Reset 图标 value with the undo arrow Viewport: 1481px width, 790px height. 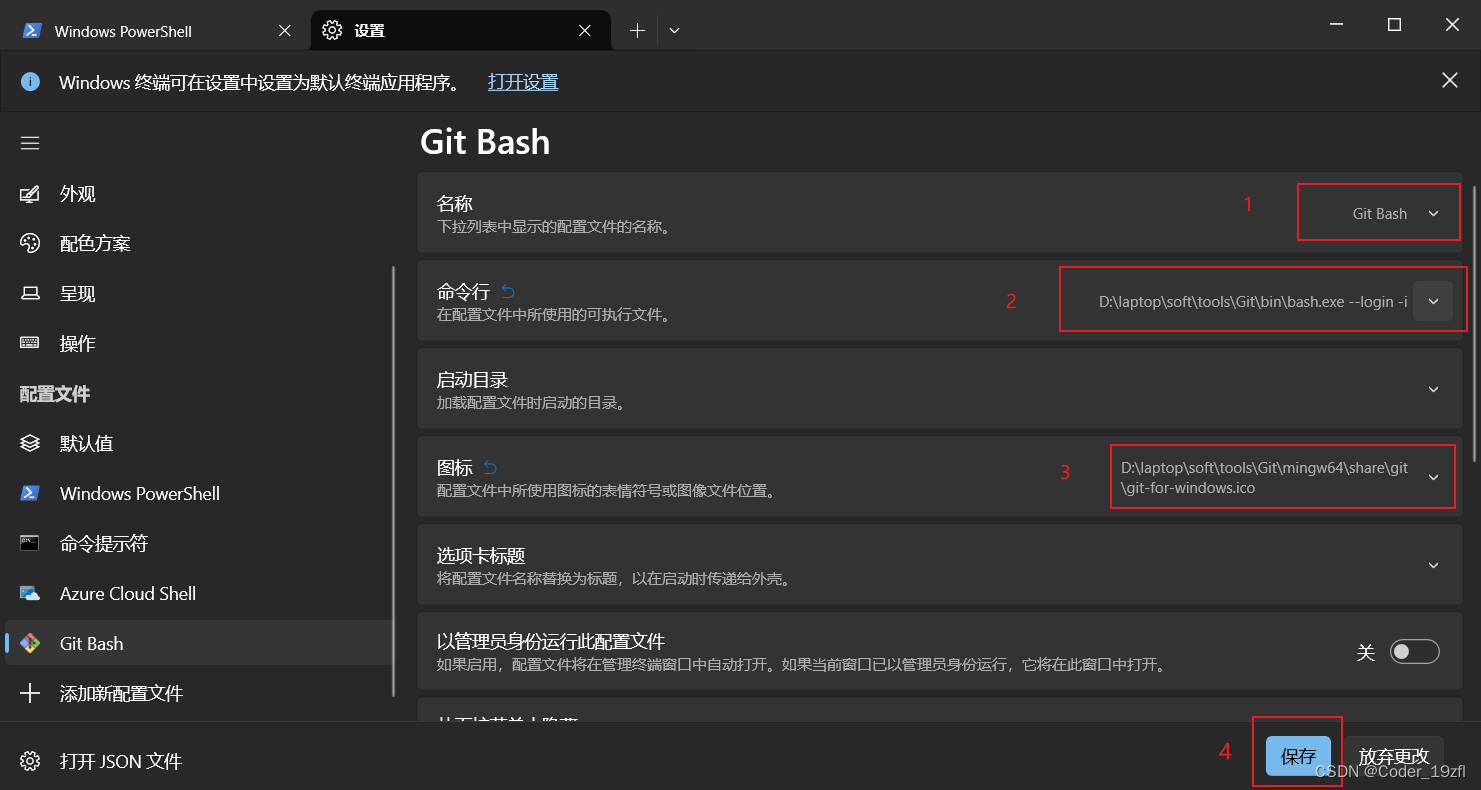pos(491,467)
